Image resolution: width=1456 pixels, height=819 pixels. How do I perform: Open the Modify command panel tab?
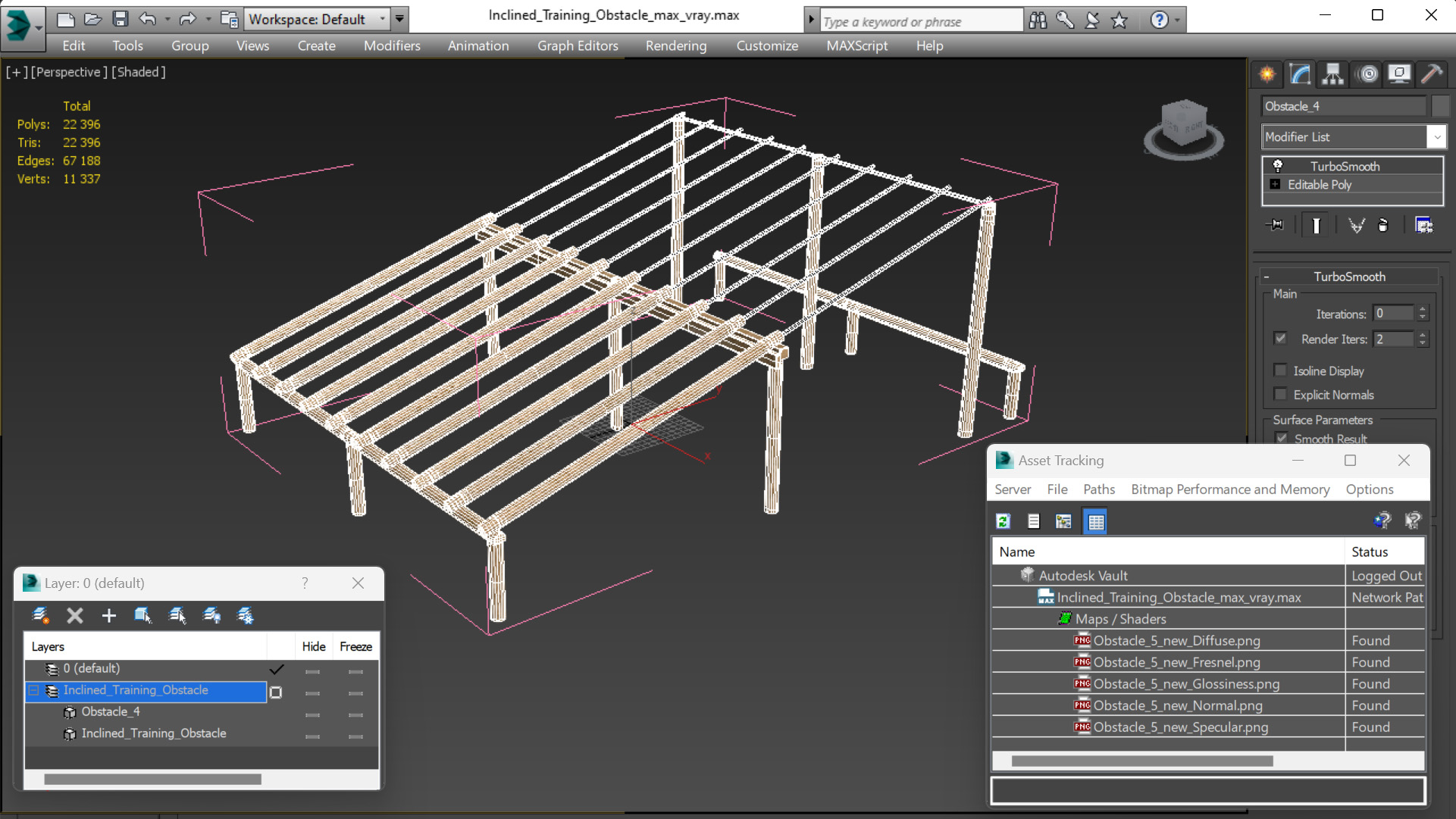(x=1301, y=73)
